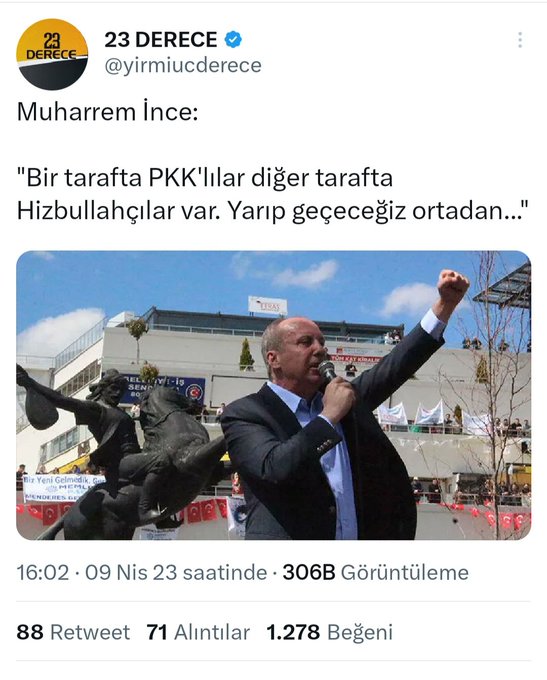Show the 71 Alıntılar quotes list
547x680 pixels.
click(x=198, y=632)
